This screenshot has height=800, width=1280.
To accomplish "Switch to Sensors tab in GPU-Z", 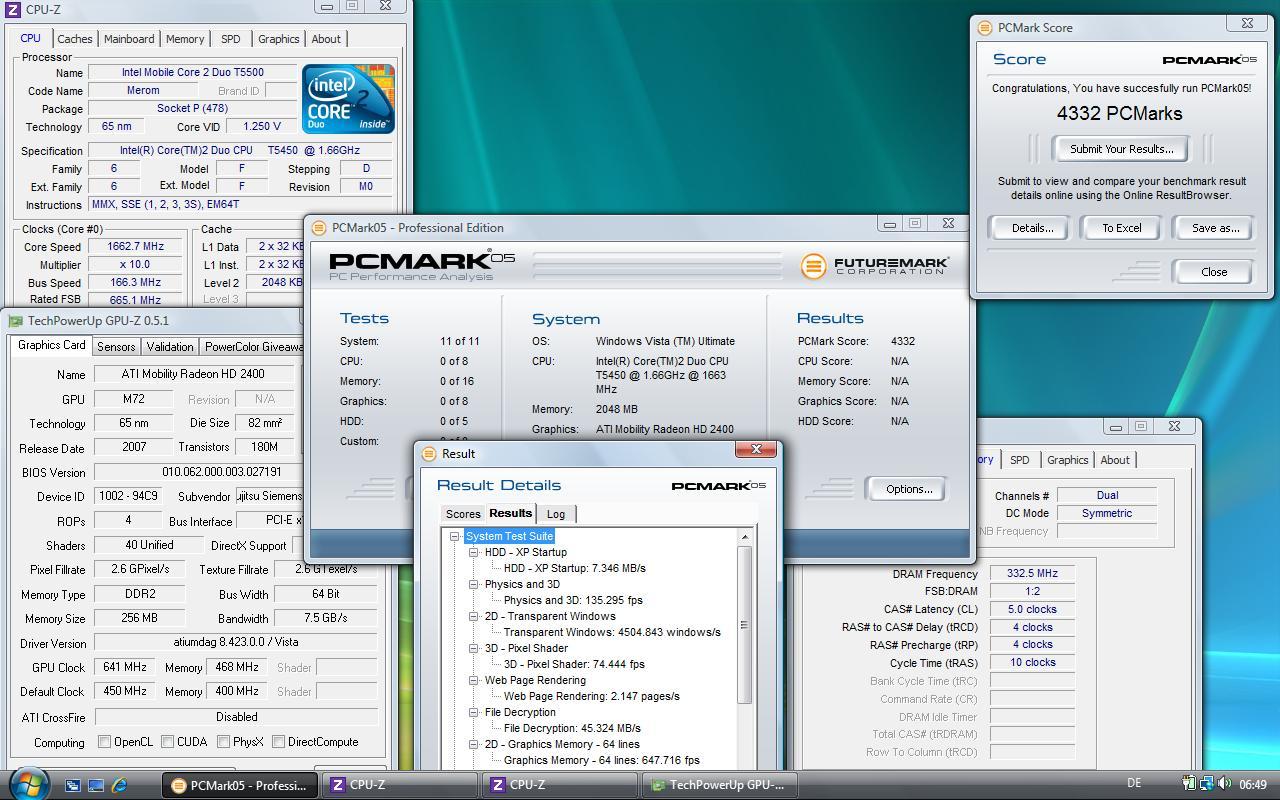I will 116,346.
